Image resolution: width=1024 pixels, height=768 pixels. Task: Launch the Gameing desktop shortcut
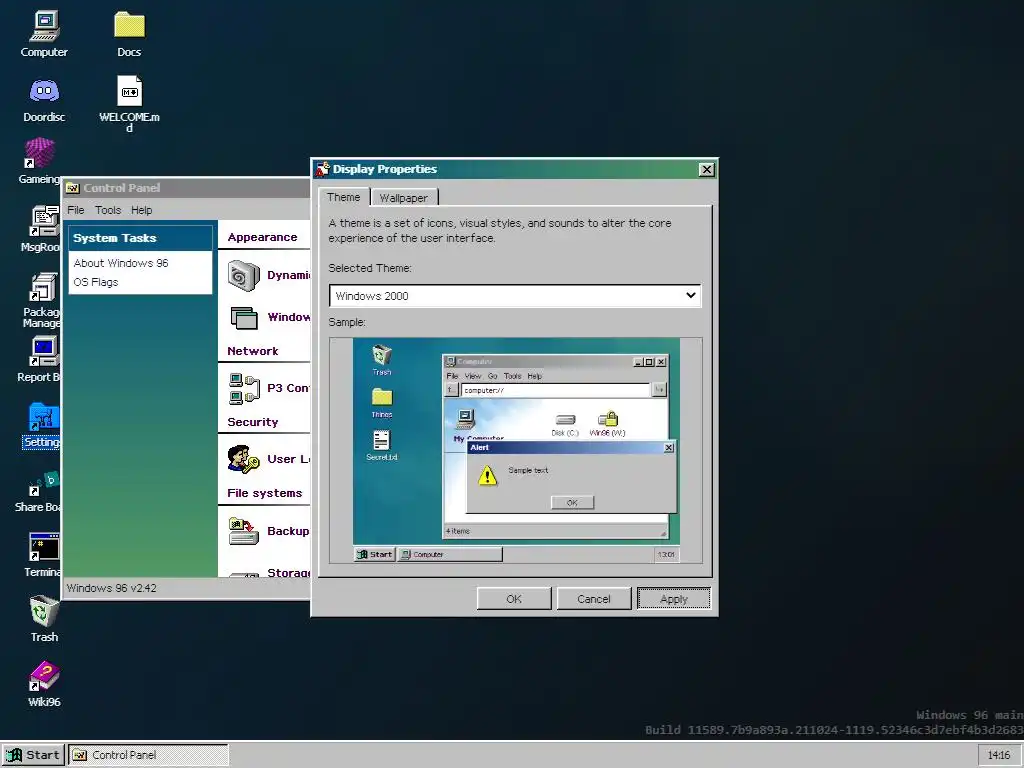pyautogui.click(x=39, y=161)
